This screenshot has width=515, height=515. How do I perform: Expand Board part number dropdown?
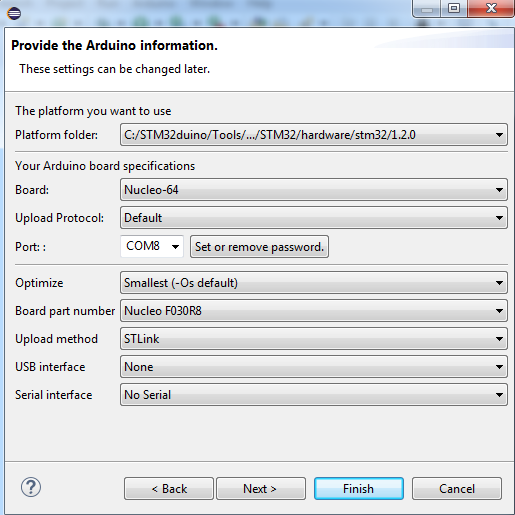pyautogui.click(x=314, y=311)
